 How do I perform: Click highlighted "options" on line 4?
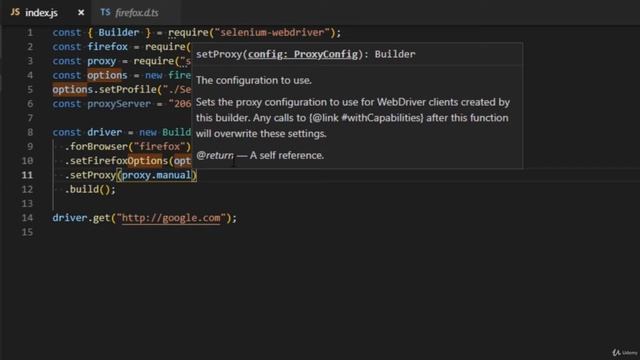[x=107, y=75]
